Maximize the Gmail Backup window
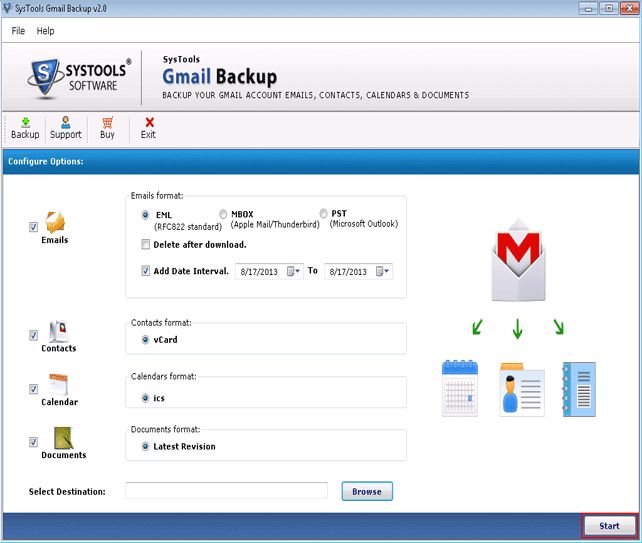Screen dimensions: 642x543 (x=609, y=8)
